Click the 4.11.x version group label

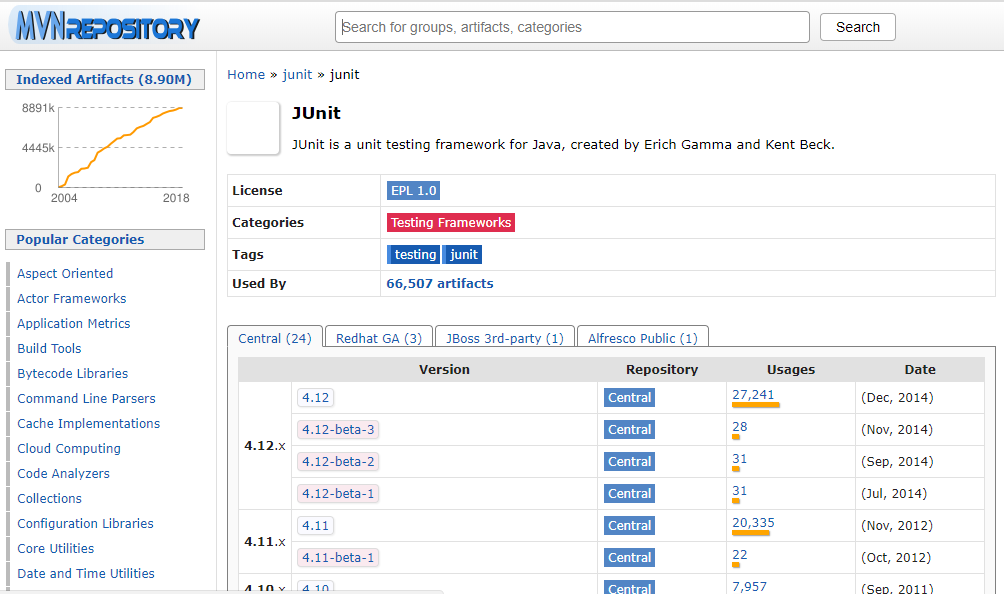point(265,542)
